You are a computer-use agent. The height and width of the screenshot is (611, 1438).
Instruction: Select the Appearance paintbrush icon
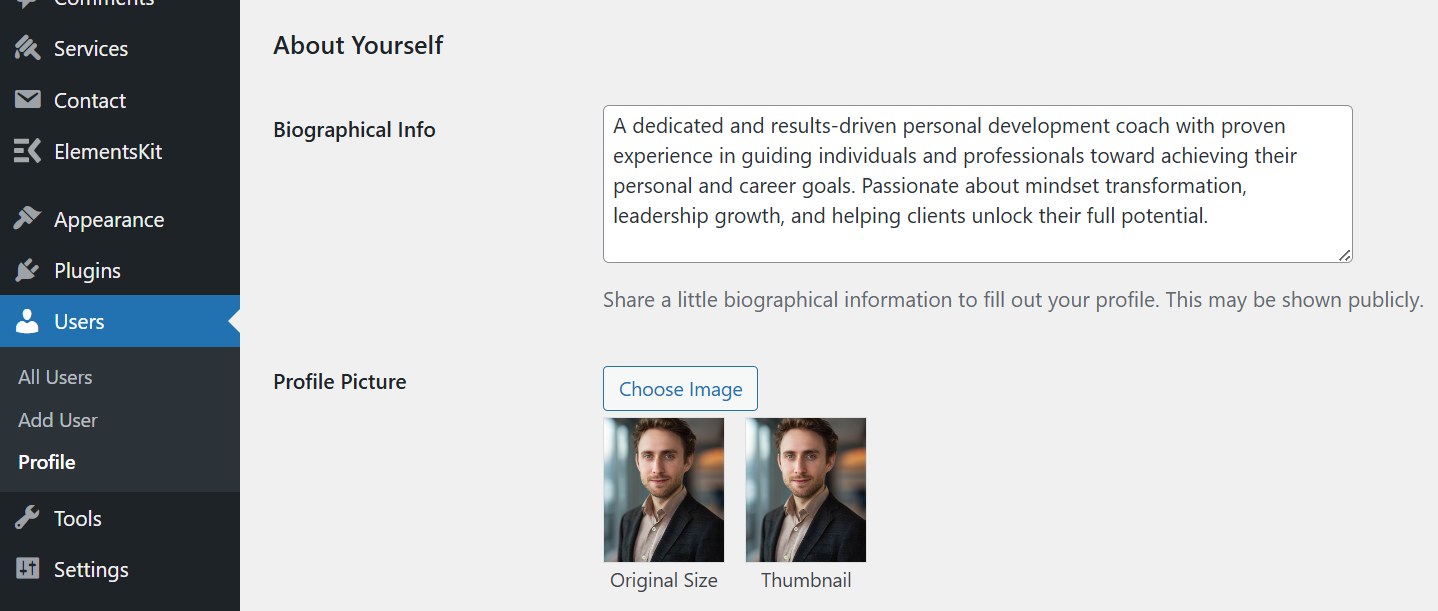coord(26,219)
